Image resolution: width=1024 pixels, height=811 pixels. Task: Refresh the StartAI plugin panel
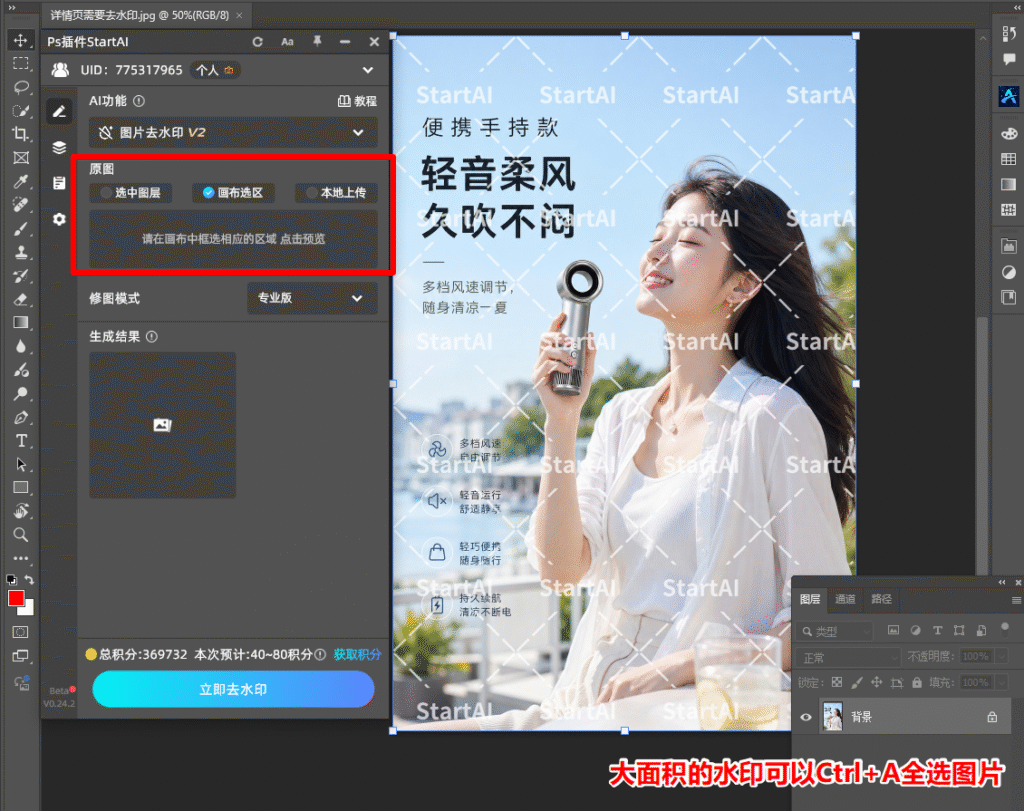click(257, 42)
